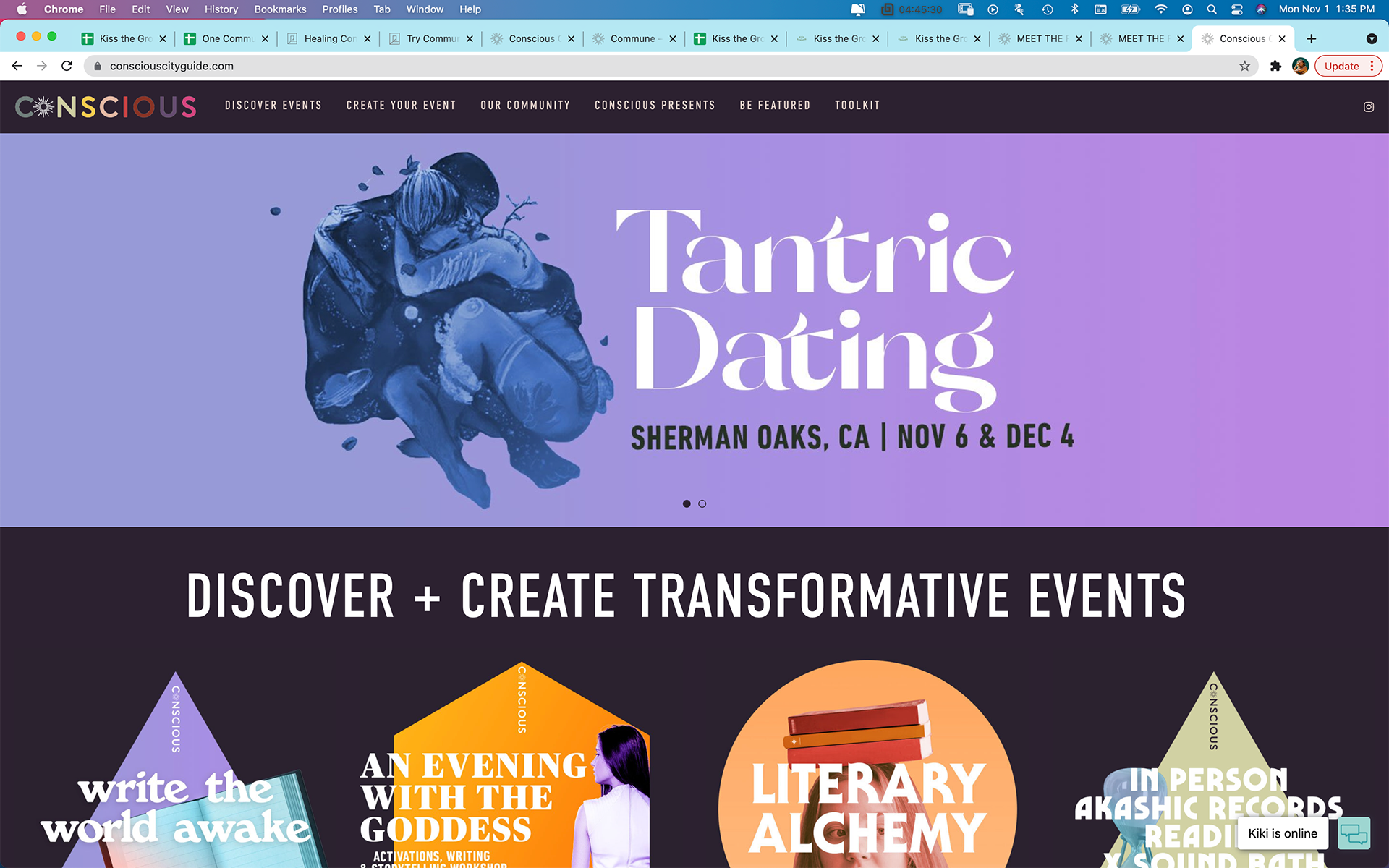Open Wi-Fi status in menu bar
Viewport: 1389px width, 868px height.
1160,9
